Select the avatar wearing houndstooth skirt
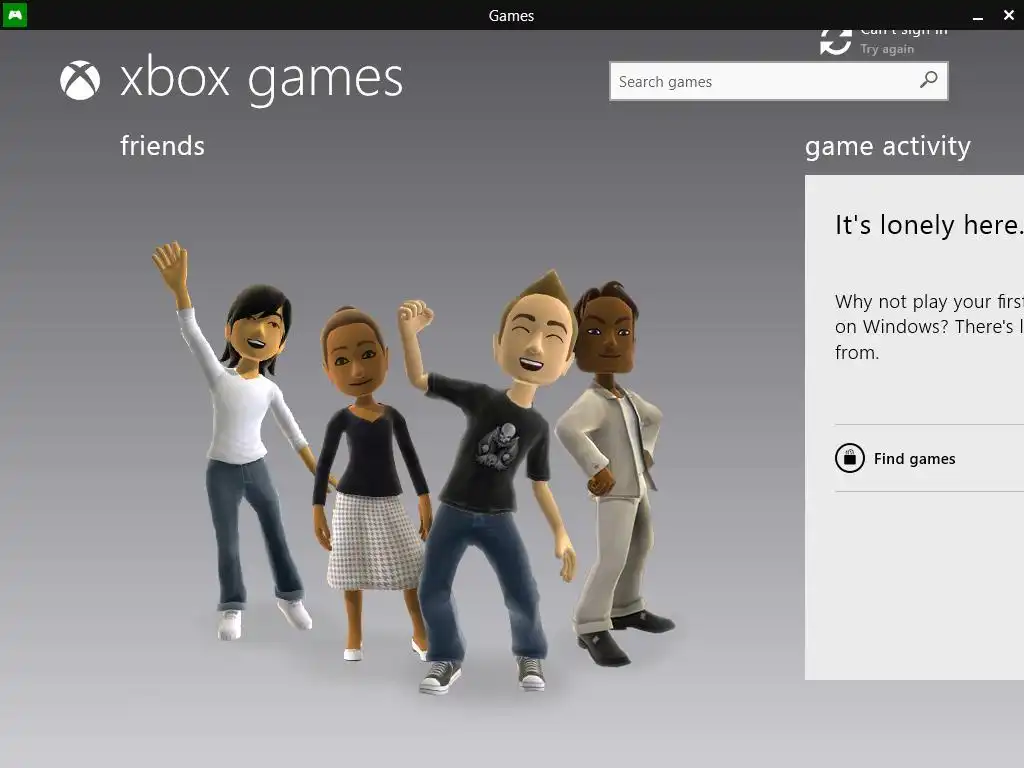1024x768 pixels. coord(372,483)
